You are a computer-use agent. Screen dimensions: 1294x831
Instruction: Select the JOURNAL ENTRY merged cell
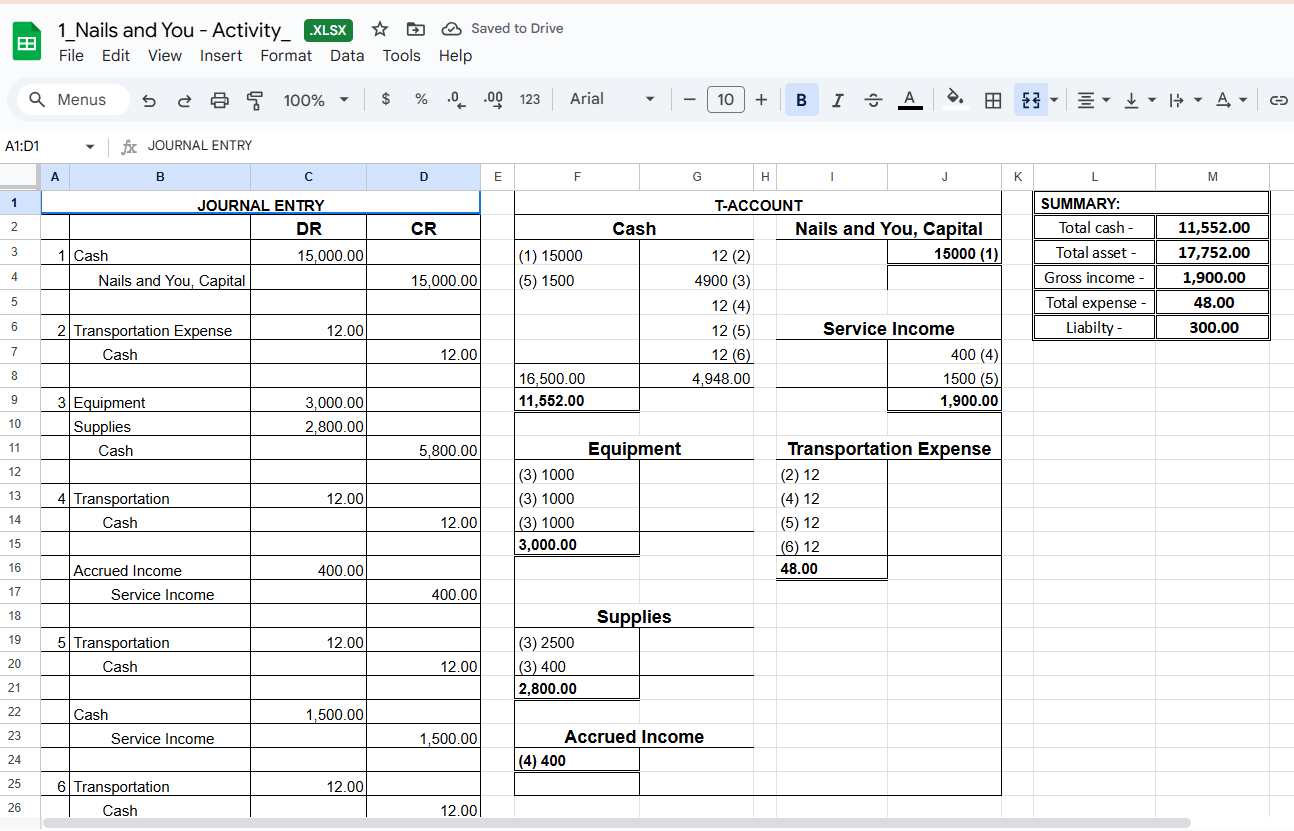pos(260,203)
